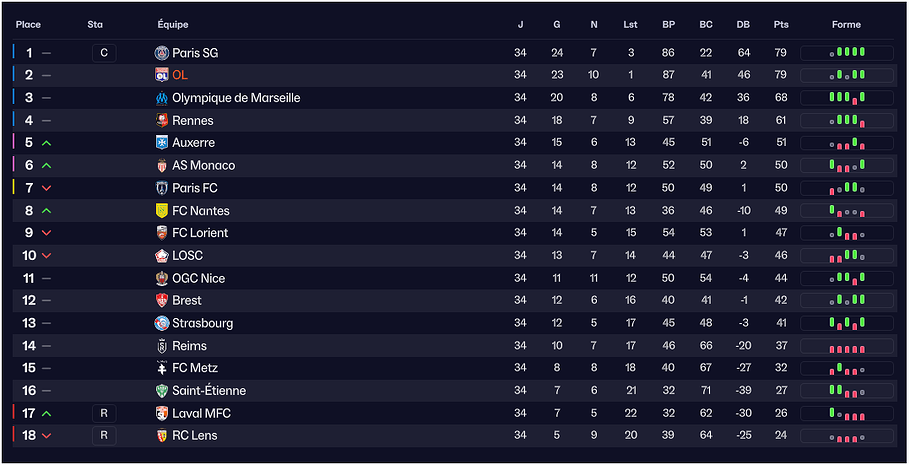Click the FC Nantes yellow badge
This screenshot has width=910, height=465.
[x=162, y=211]
